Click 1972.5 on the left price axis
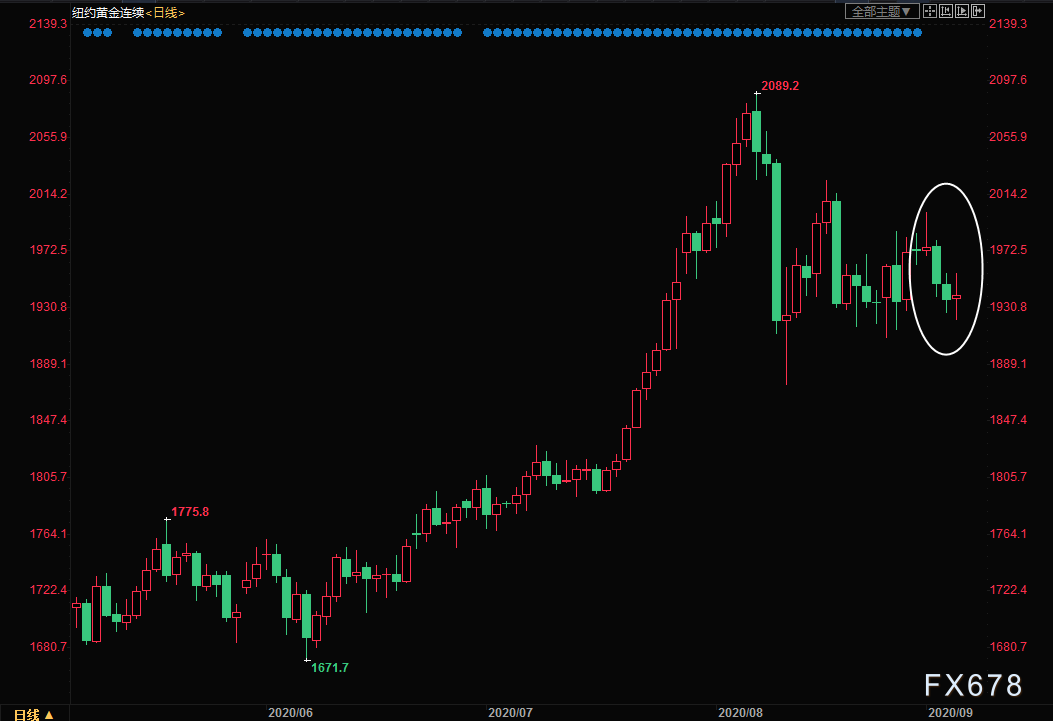Viewport: 1053px width, 721px height. [x=48, y=250]
